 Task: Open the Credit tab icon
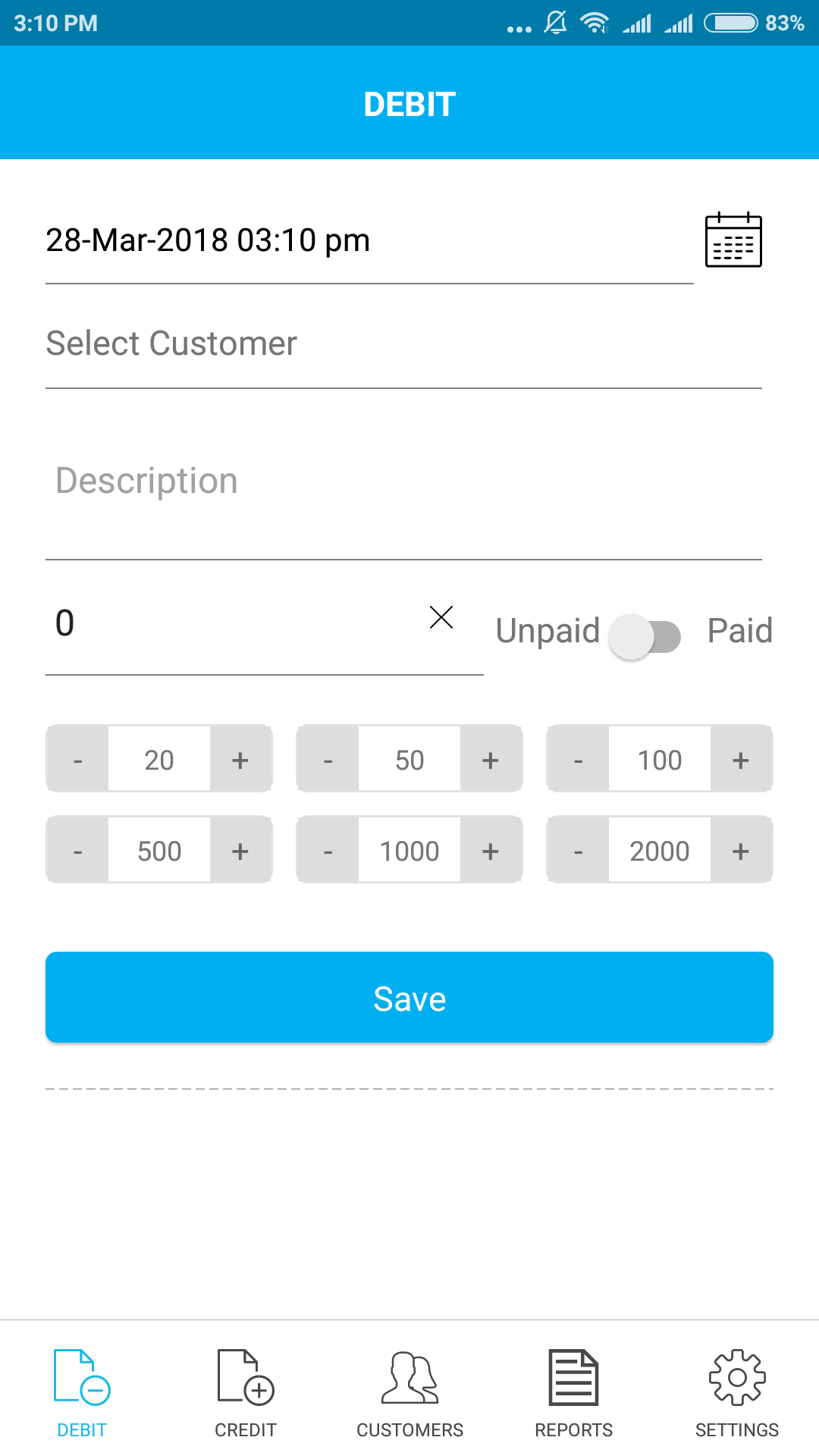tap(245, 1376)
